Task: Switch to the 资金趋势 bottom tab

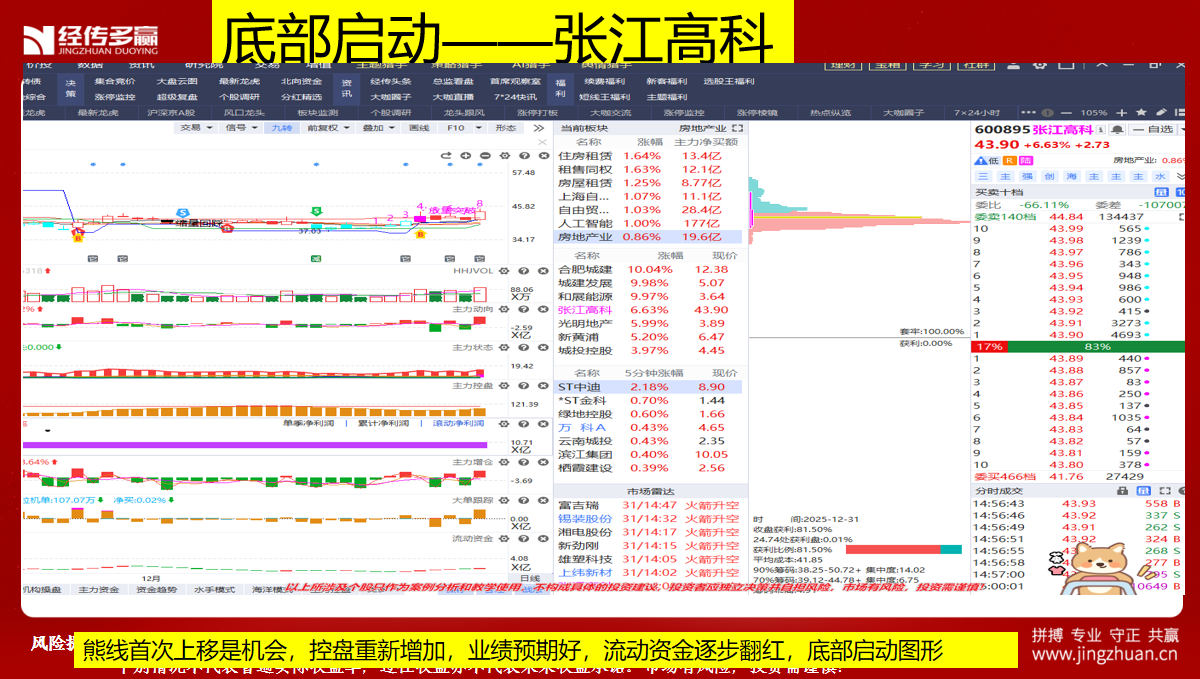Action: (156, 590)
